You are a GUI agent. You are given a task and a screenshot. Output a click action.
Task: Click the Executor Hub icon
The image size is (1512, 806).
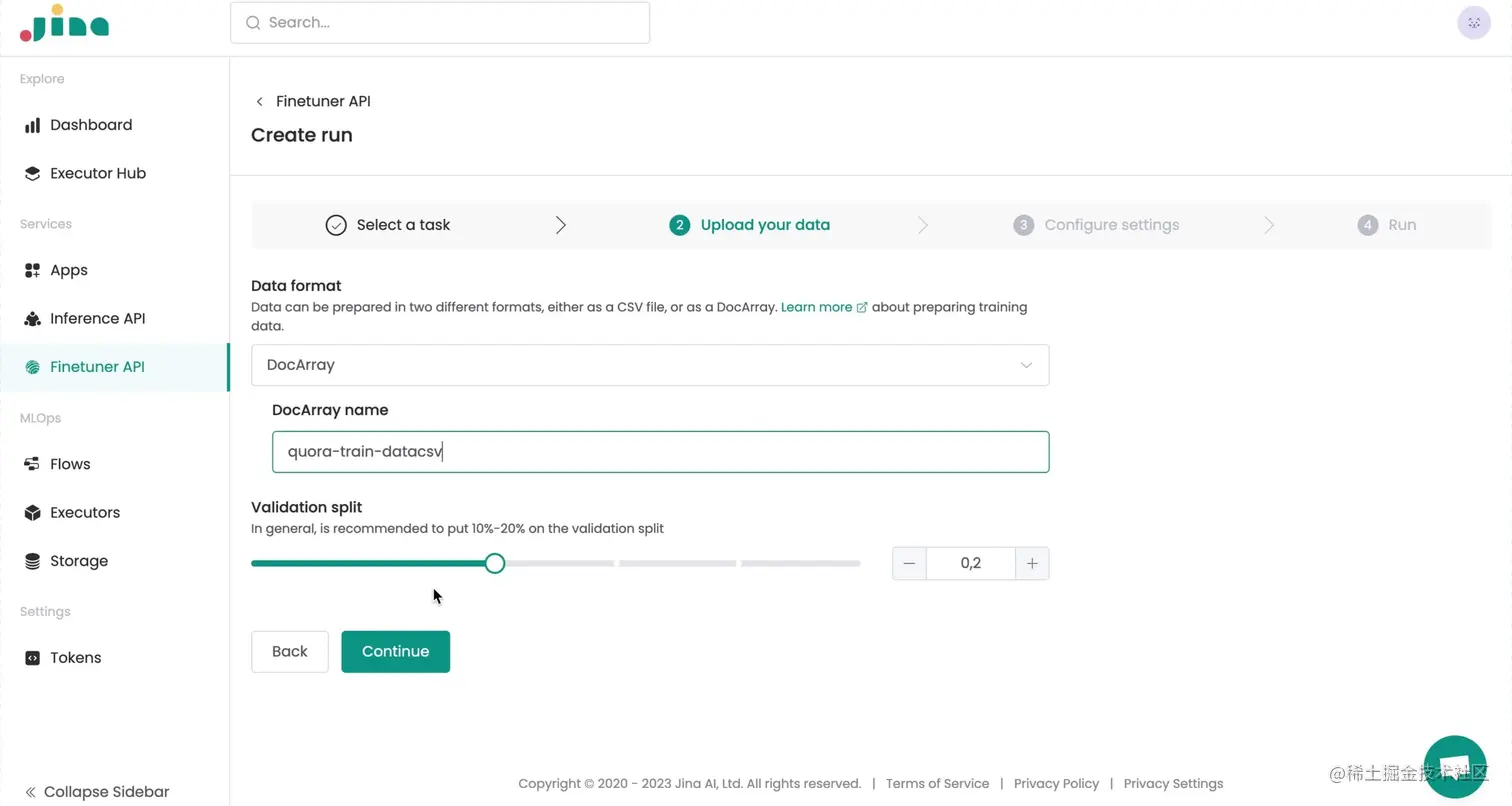[x=32, y=173]
